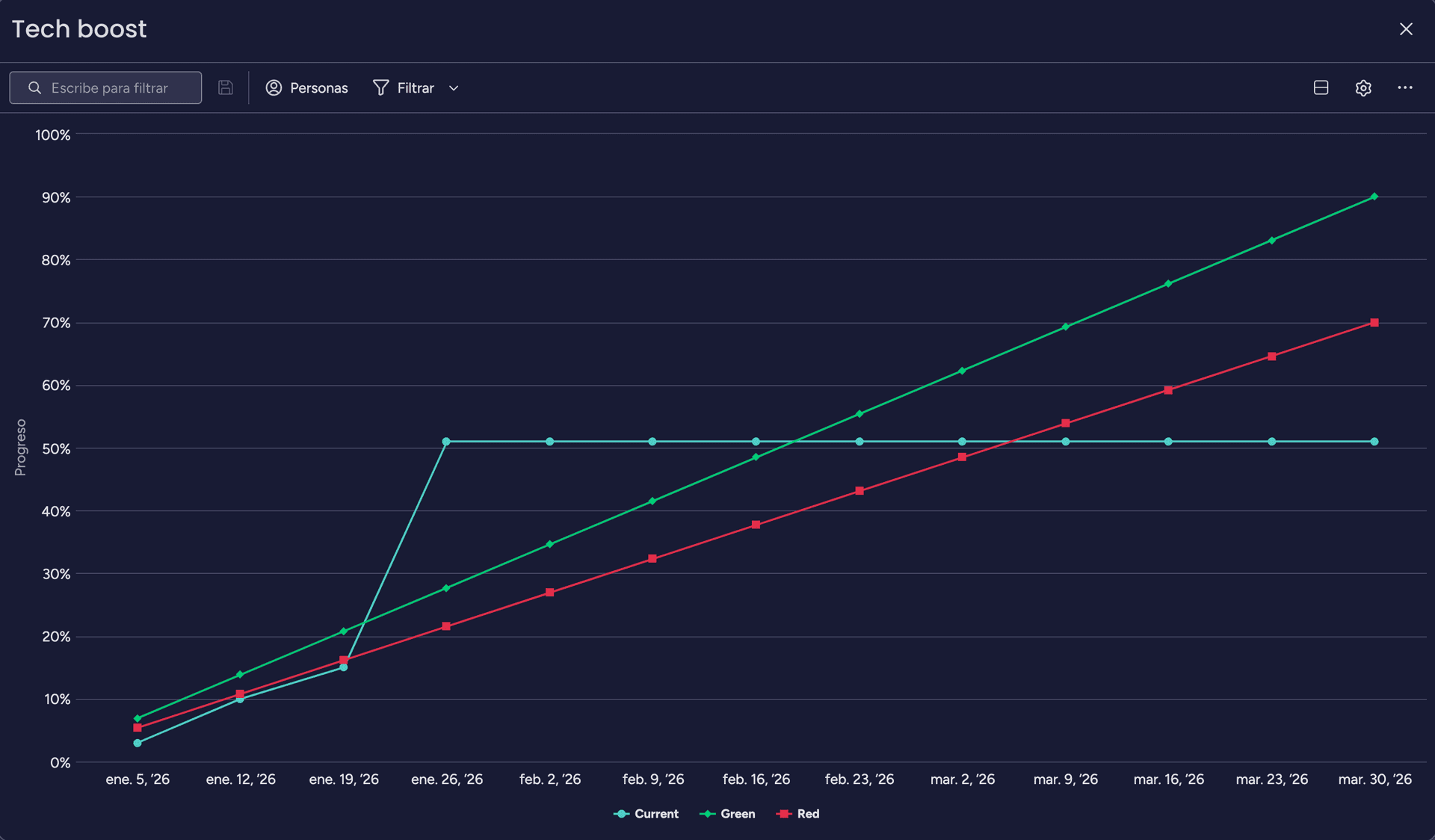Open the Personas person filter
This screenshot has height=840, width=1435.
click(x=274, y=87)
